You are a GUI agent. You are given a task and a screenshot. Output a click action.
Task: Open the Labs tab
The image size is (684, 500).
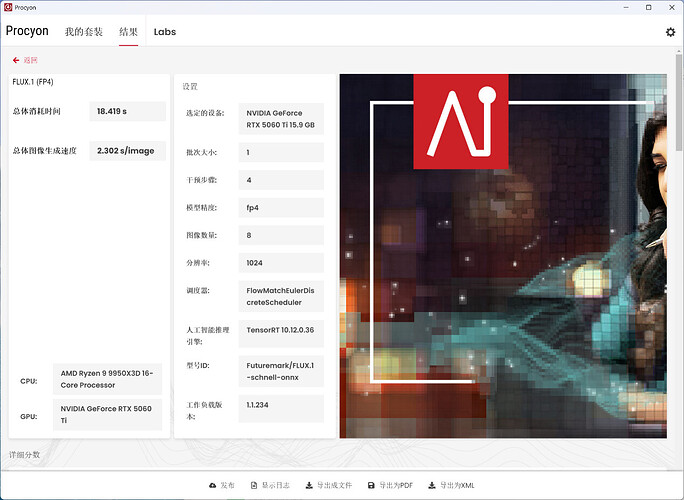[165, 32]
